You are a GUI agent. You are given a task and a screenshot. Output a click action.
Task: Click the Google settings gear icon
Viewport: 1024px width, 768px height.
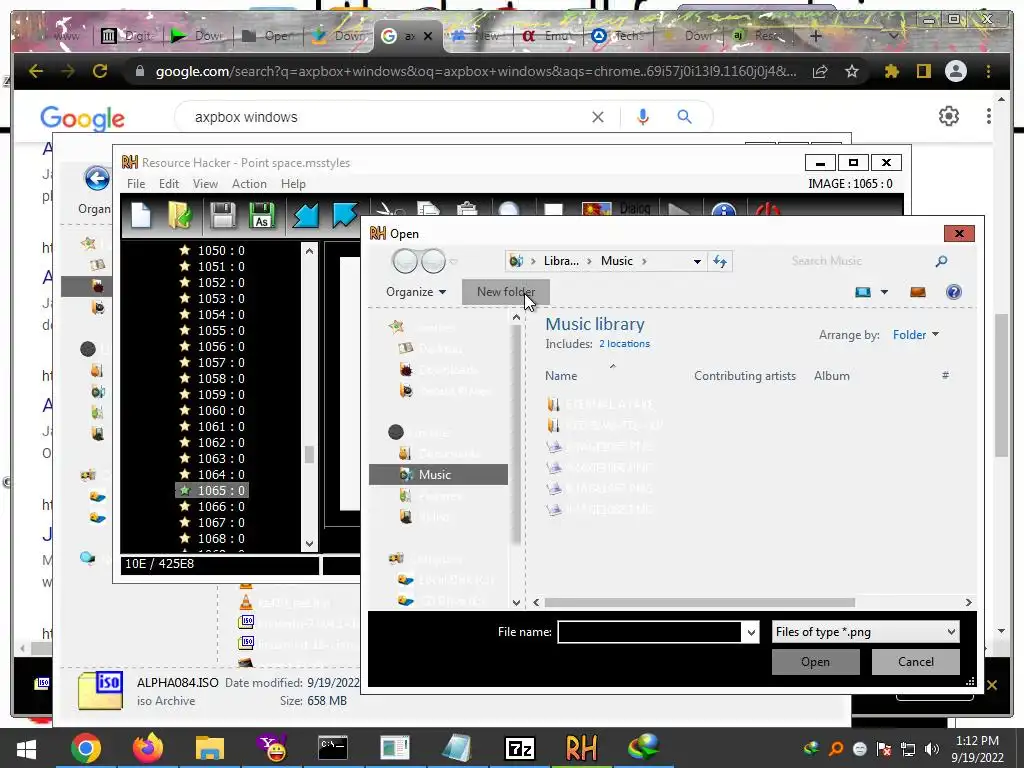[x=949, y=116]
